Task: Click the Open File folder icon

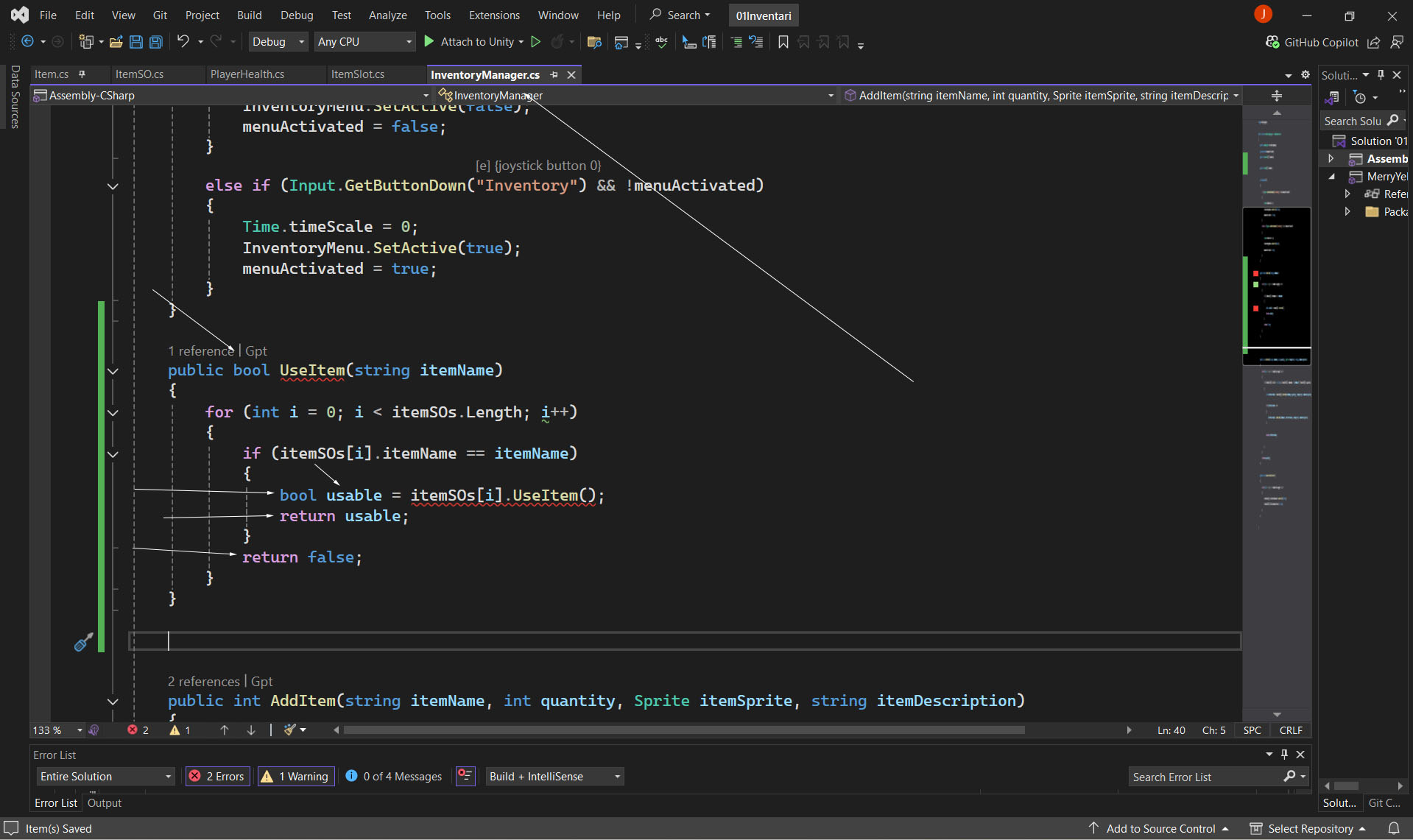Action: pyautogui.click(x=116, y=42)
